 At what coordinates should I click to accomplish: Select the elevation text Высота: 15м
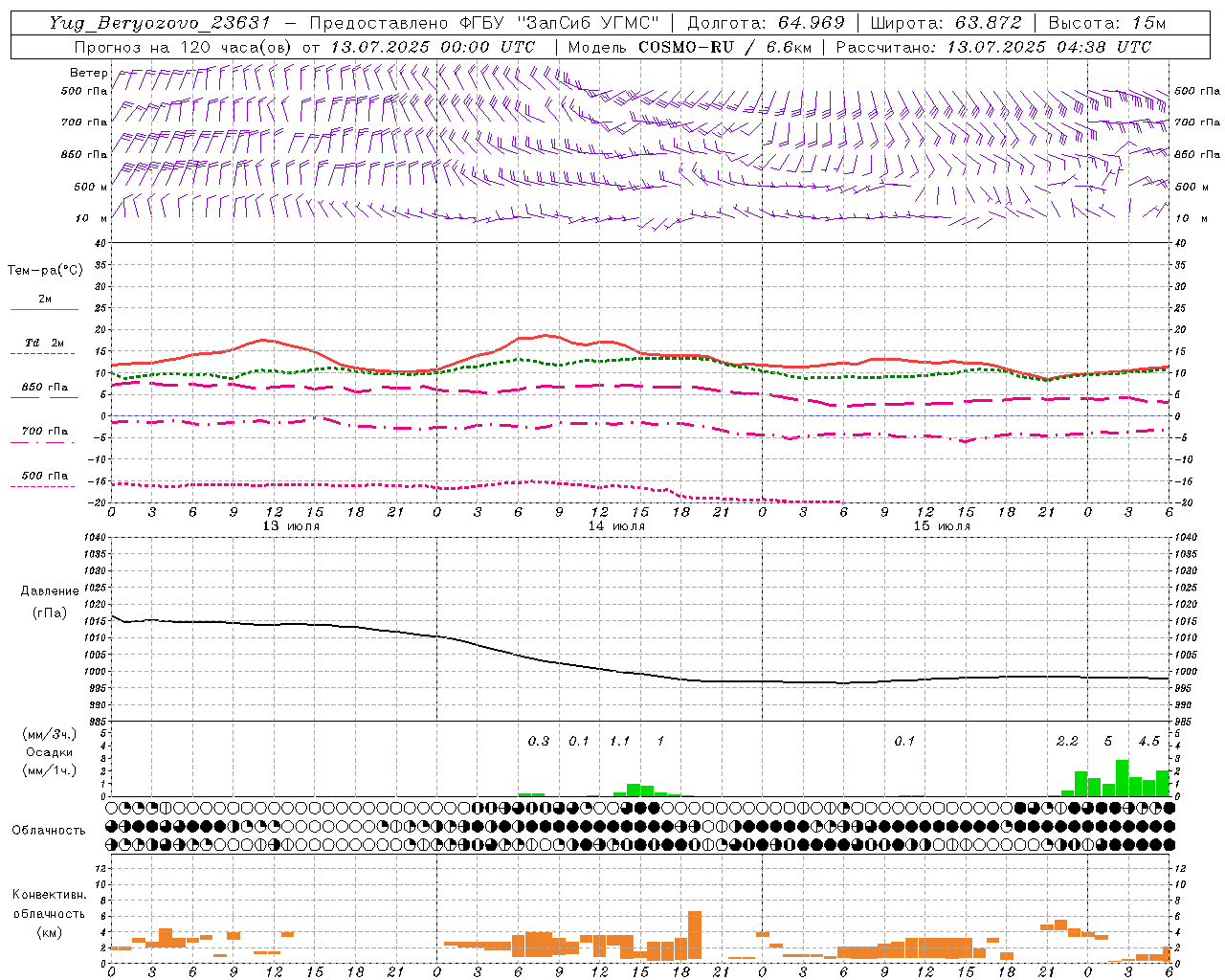click(x=1107, y=23)
